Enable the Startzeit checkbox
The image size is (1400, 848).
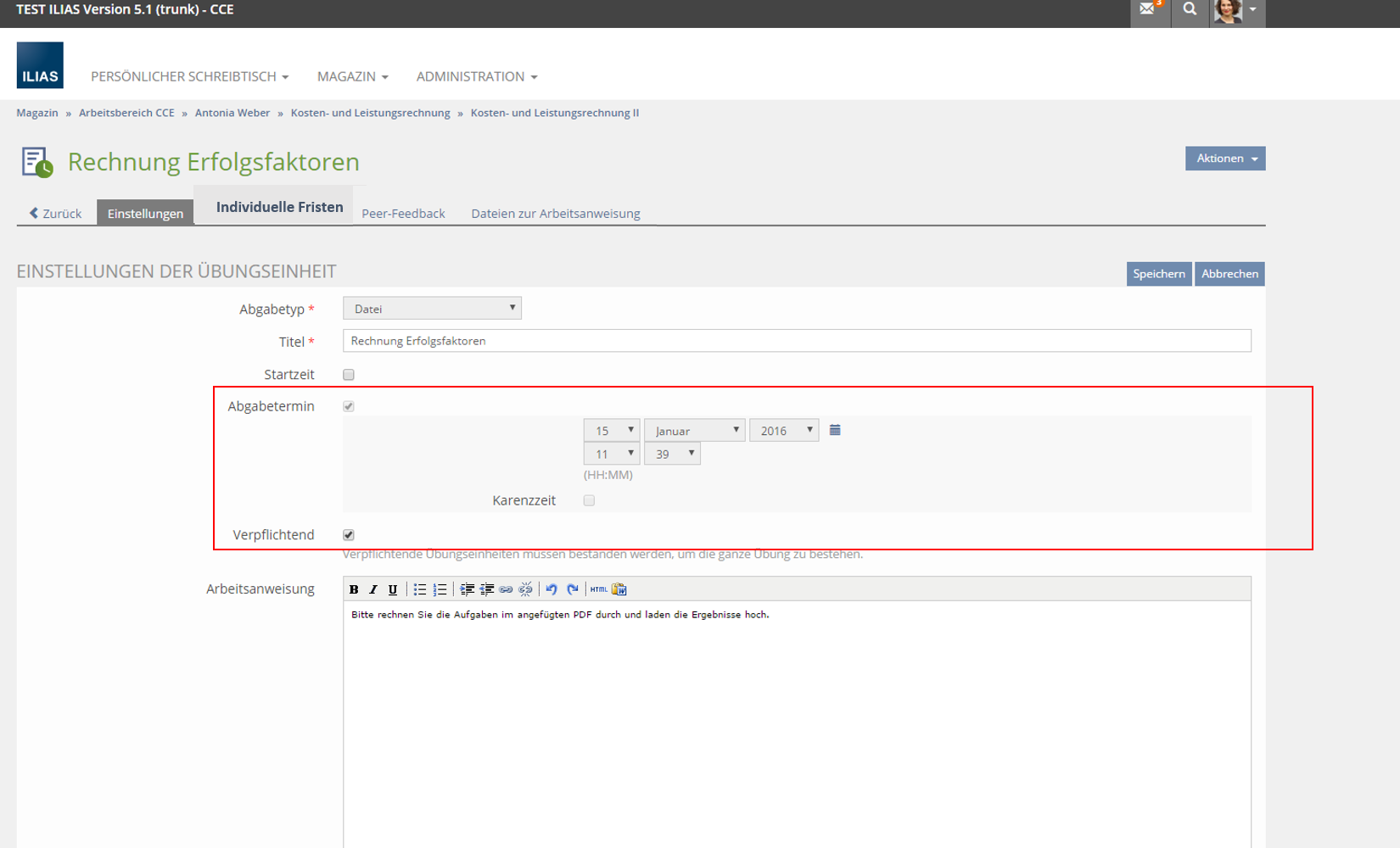point(349,375)
